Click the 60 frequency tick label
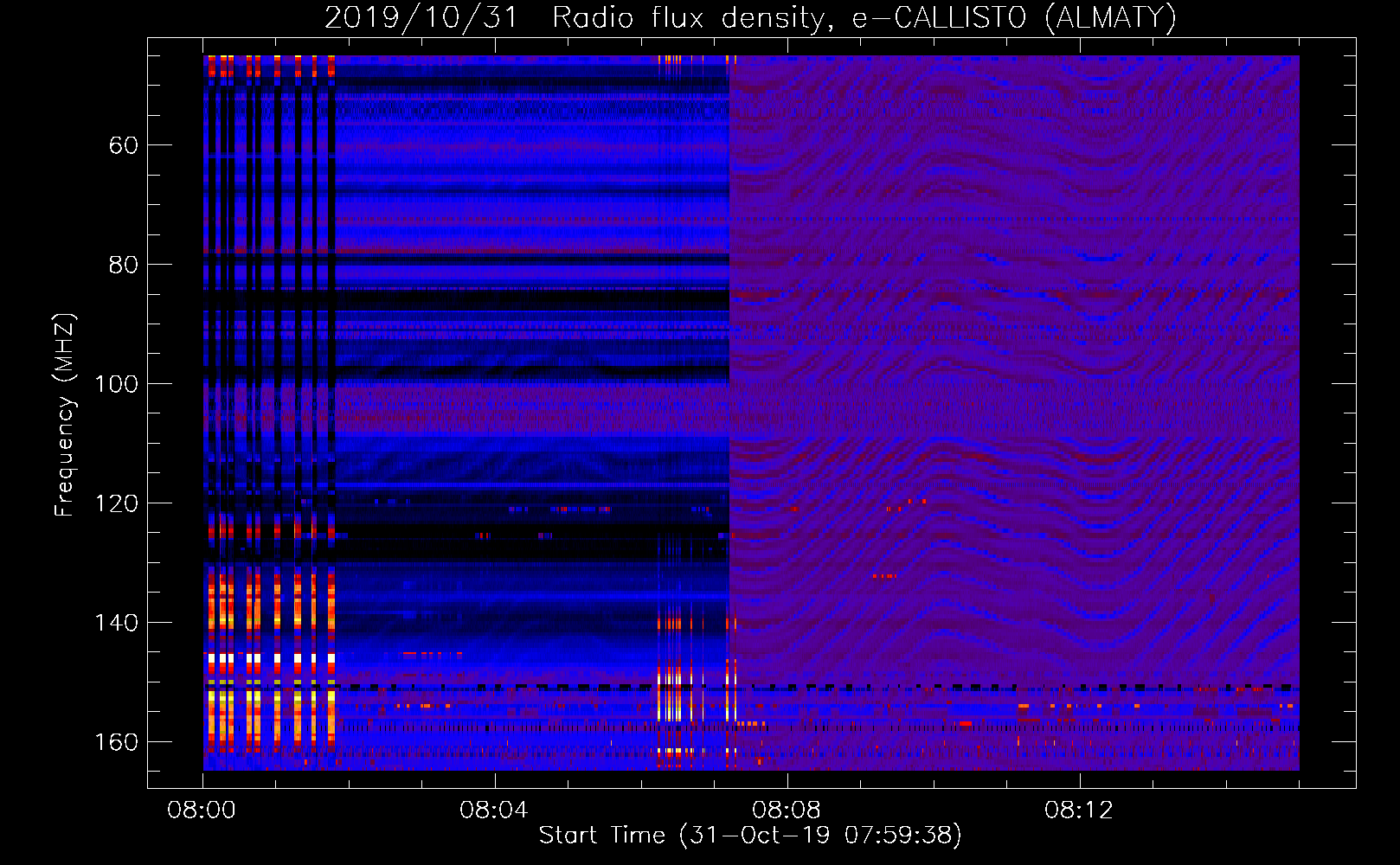 [x=123, y=145]
